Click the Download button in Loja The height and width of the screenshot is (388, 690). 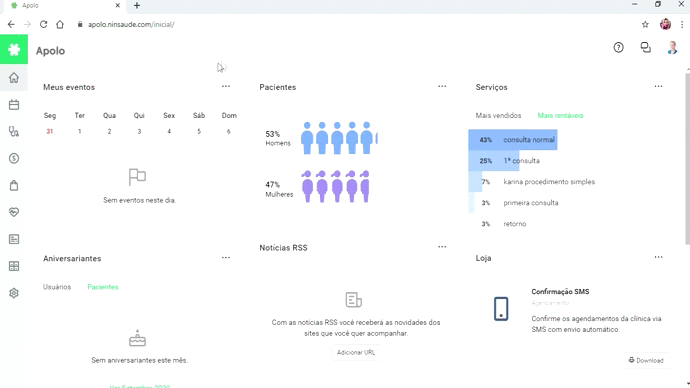pos(646,360)
